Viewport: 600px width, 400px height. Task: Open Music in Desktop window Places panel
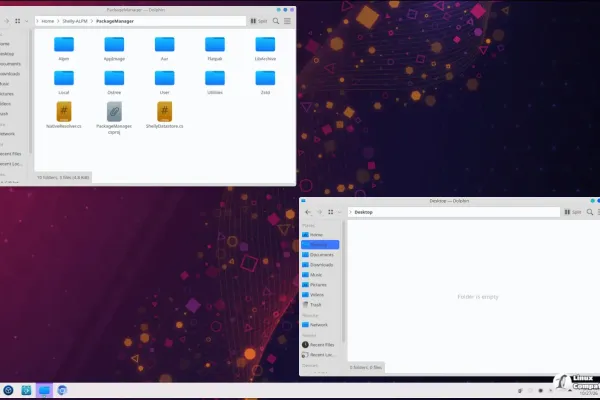tap(320, 274)
